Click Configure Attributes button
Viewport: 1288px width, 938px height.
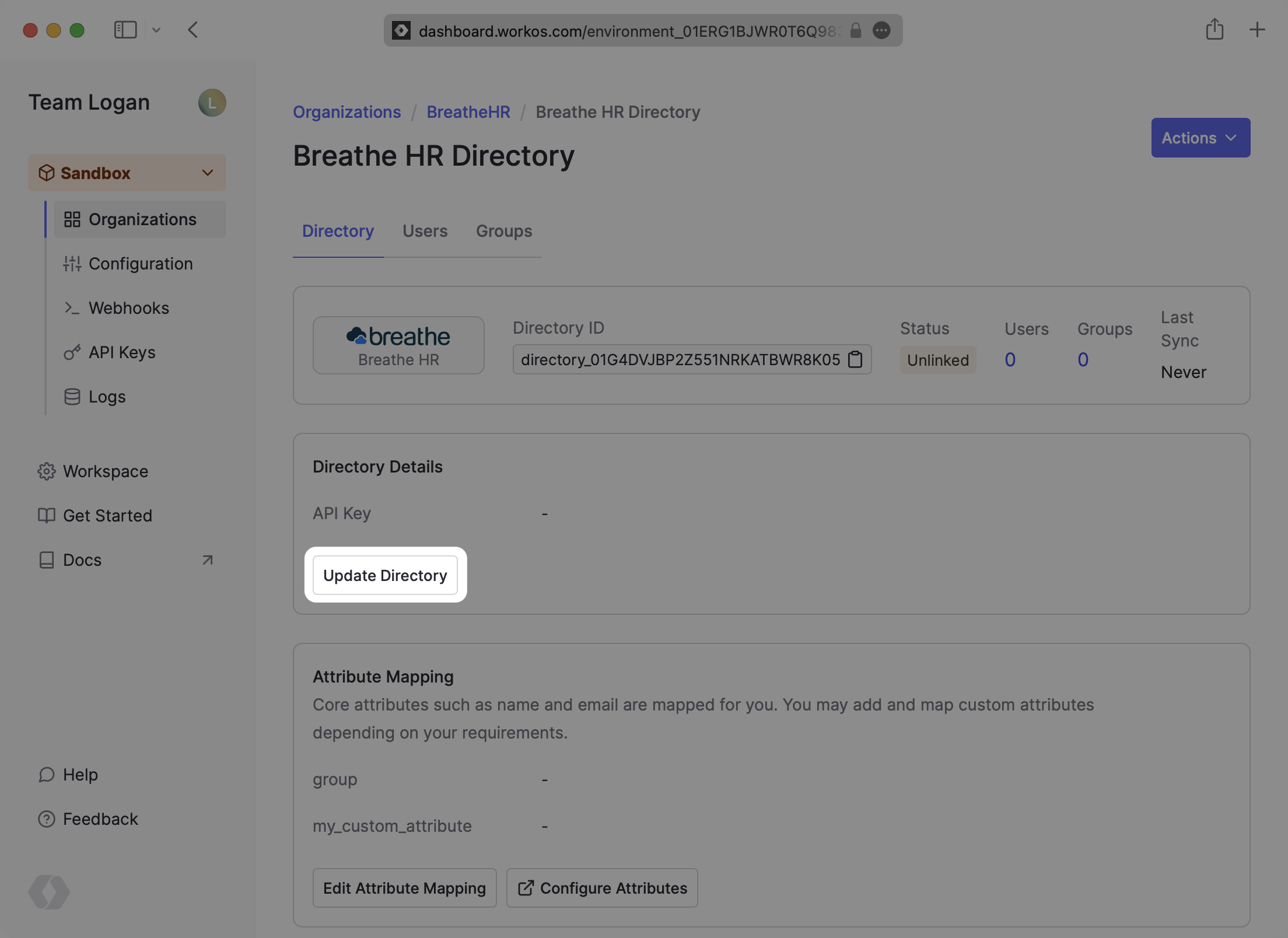(601, 888)
